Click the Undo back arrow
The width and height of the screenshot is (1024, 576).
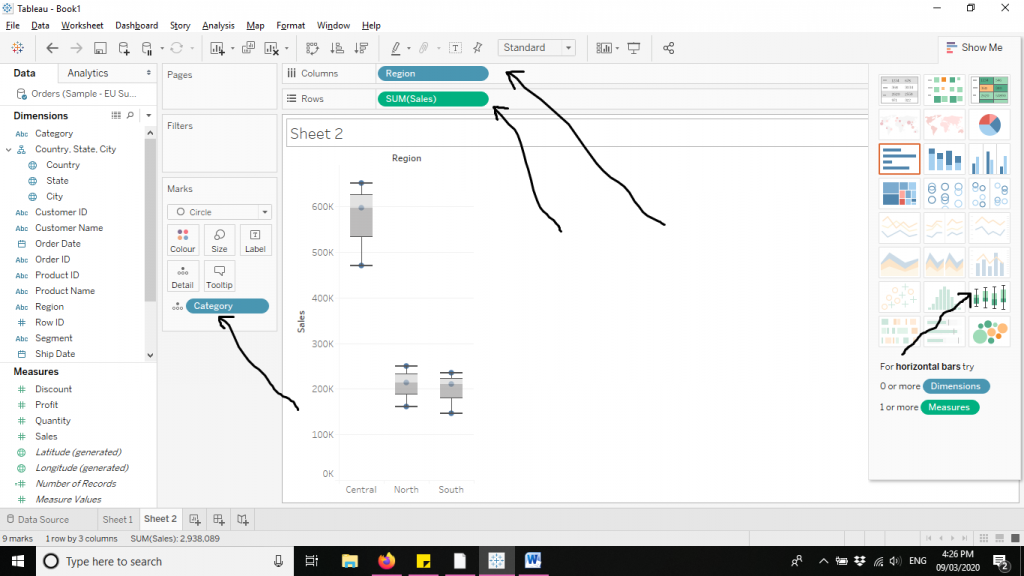[52, 48]
